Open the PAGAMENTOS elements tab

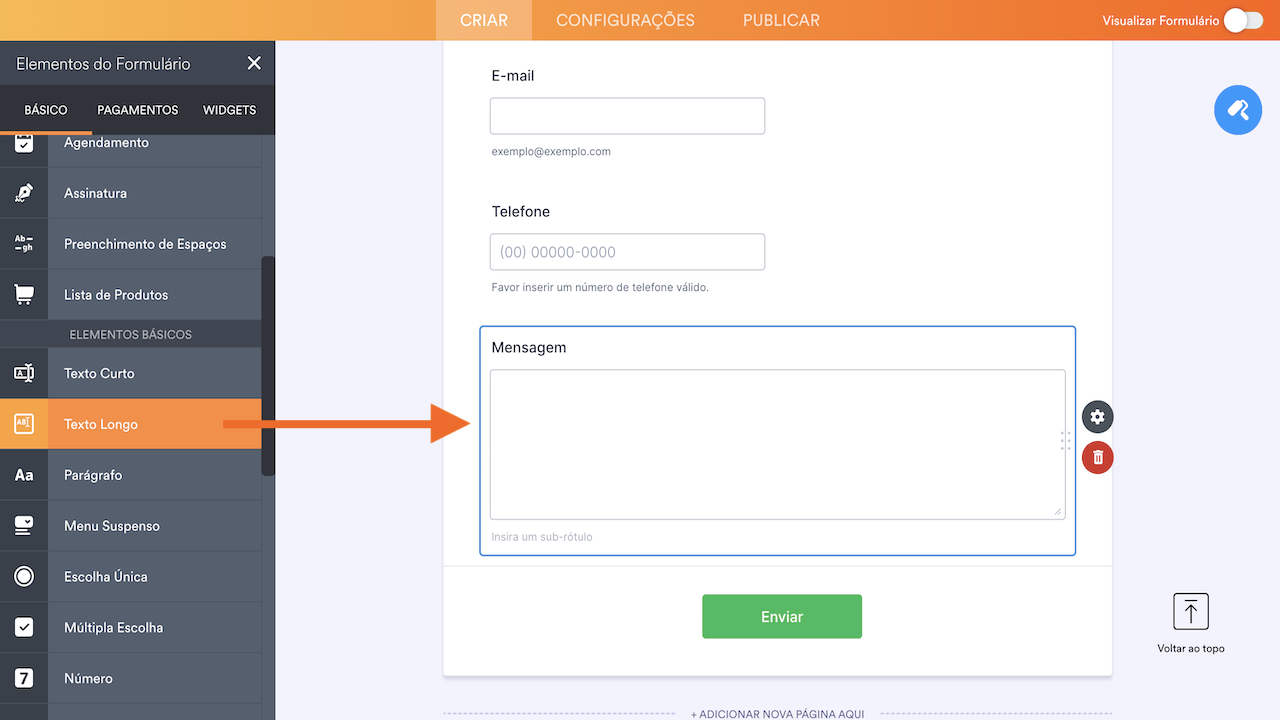(138, 110)
